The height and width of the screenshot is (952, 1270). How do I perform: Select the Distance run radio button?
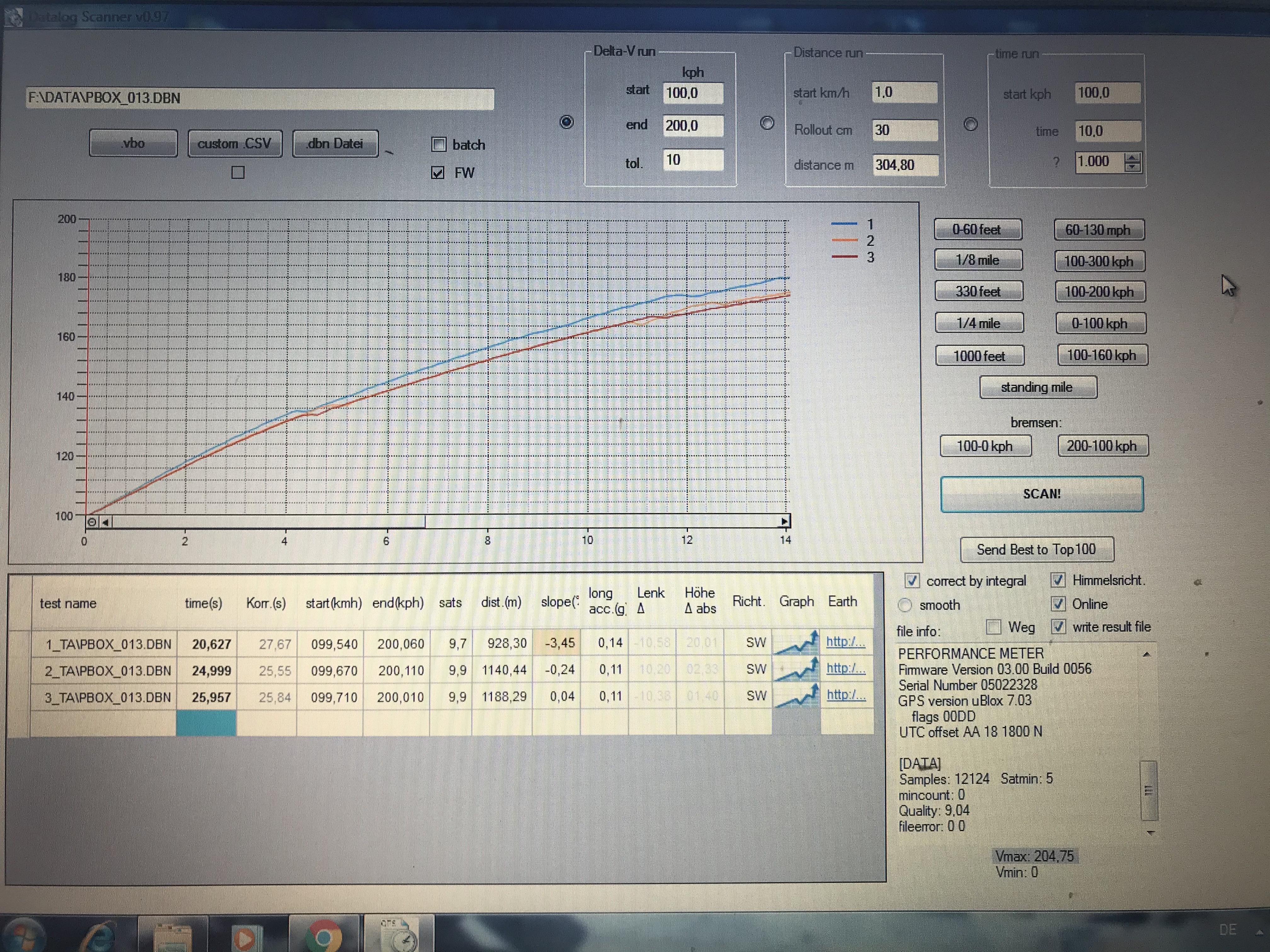tap(767, 123)
